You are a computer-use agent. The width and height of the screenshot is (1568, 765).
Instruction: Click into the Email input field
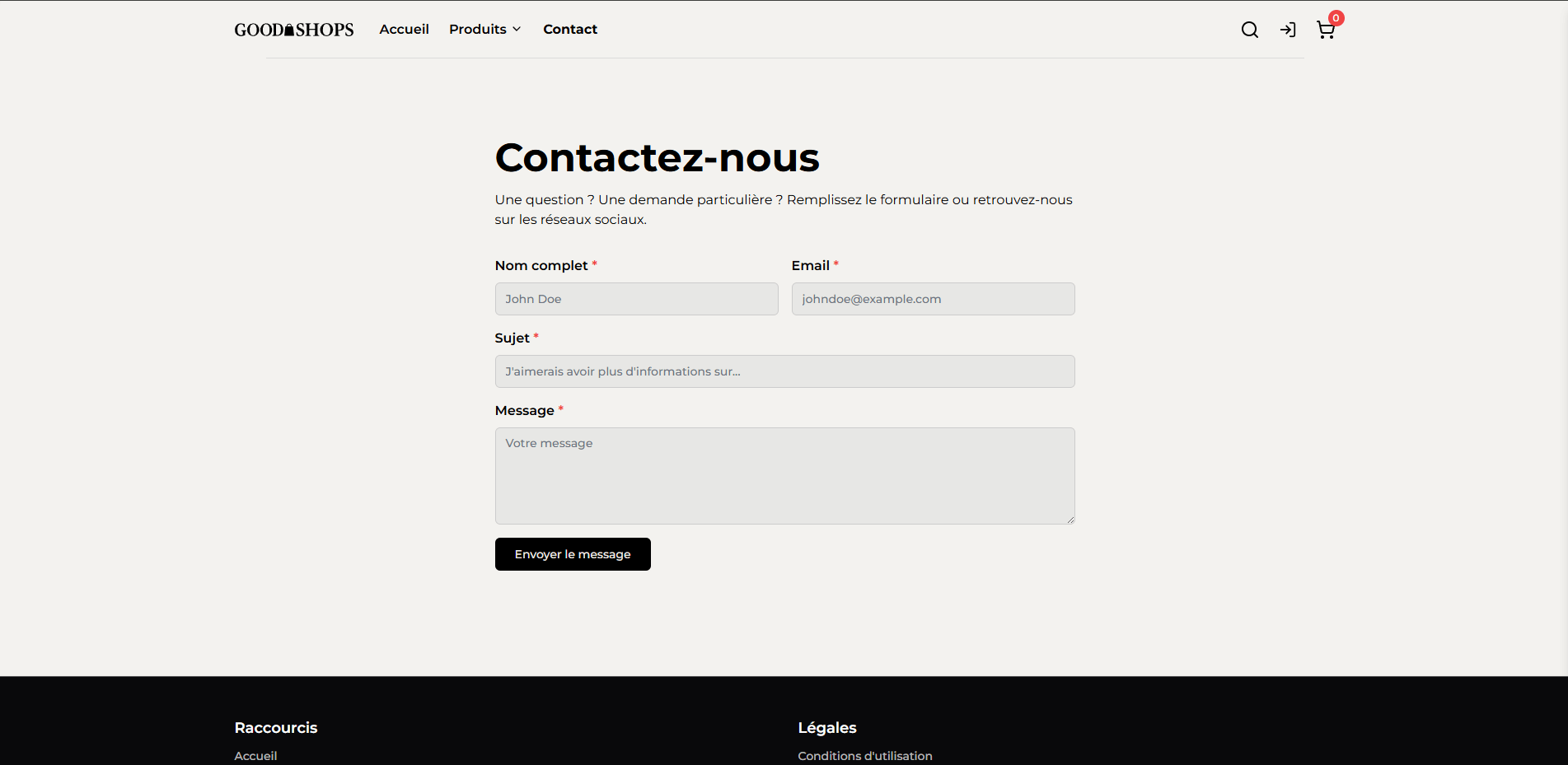click(933, 299)
